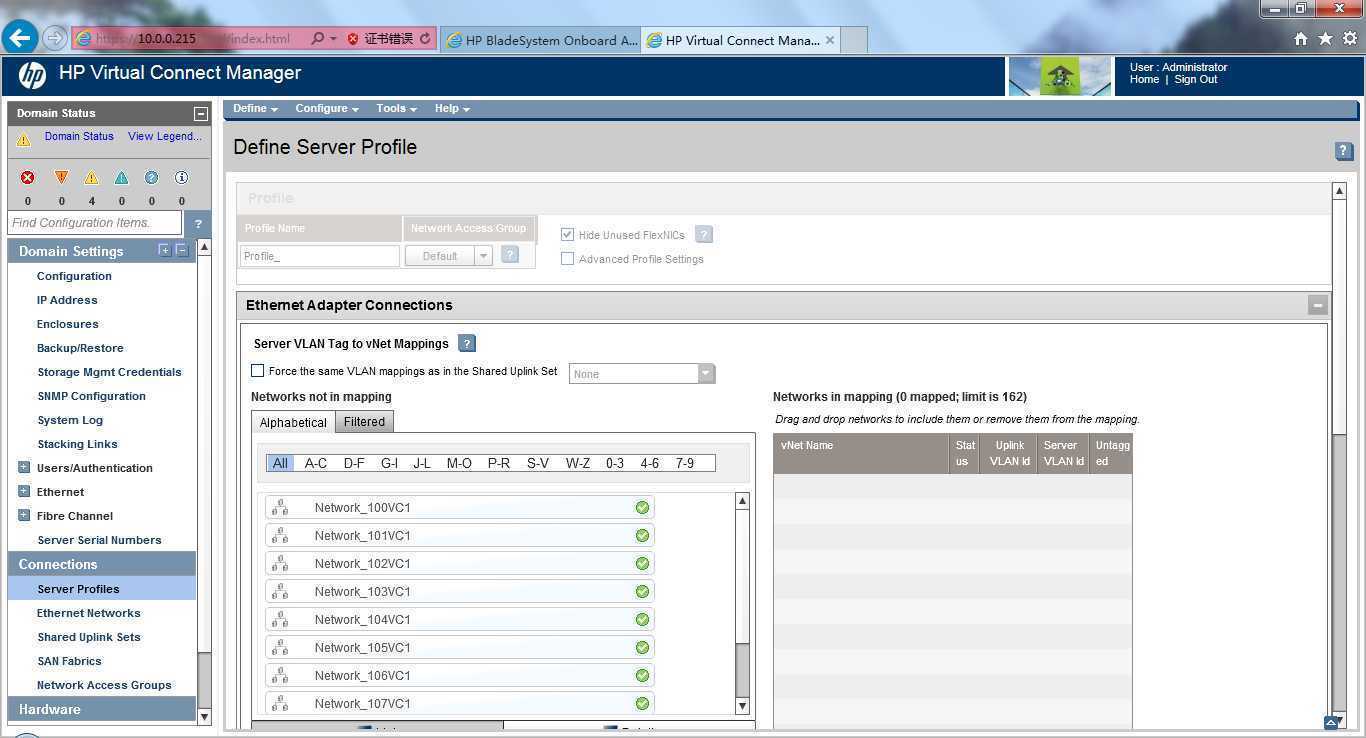Open the Domain Status link
1366x738 pixels.
coord(79,136)
